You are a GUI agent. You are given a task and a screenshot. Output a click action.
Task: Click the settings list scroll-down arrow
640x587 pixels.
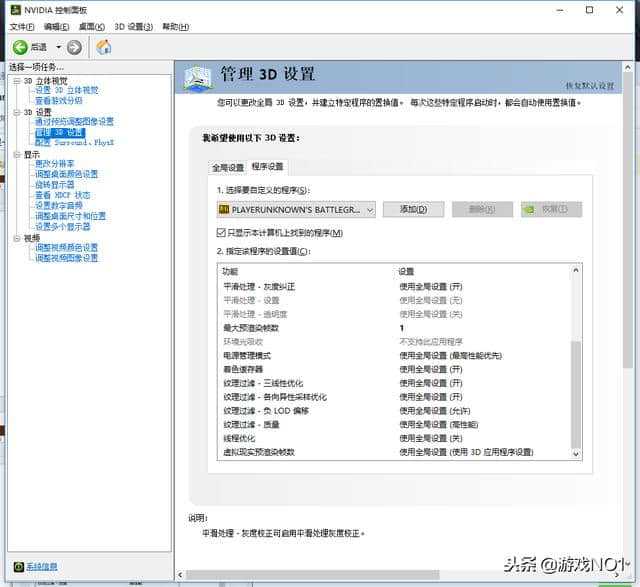click(x=576, y=454)
